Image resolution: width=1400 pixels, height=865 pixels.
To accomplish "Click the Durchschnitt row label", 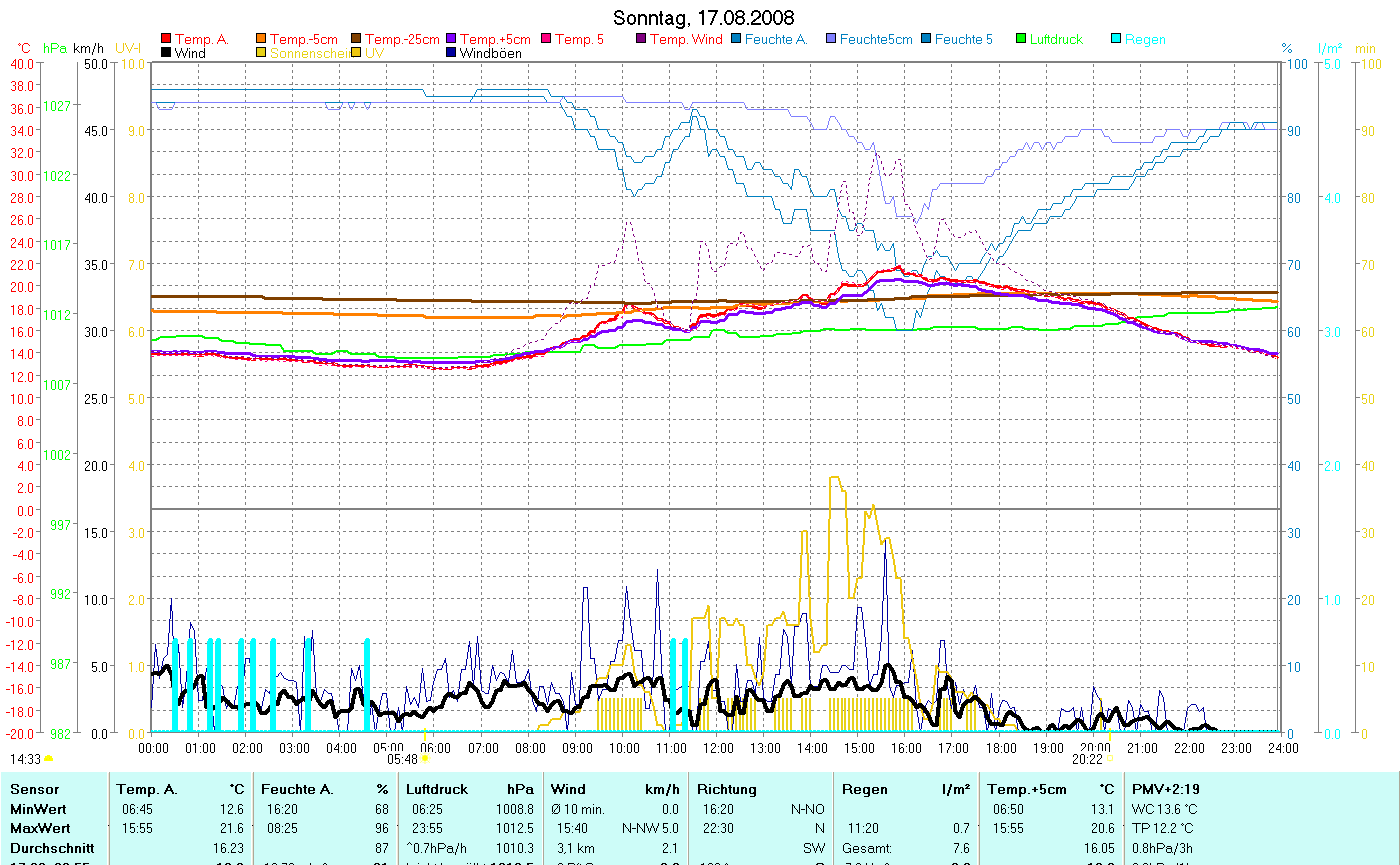I will pos(52,848).
